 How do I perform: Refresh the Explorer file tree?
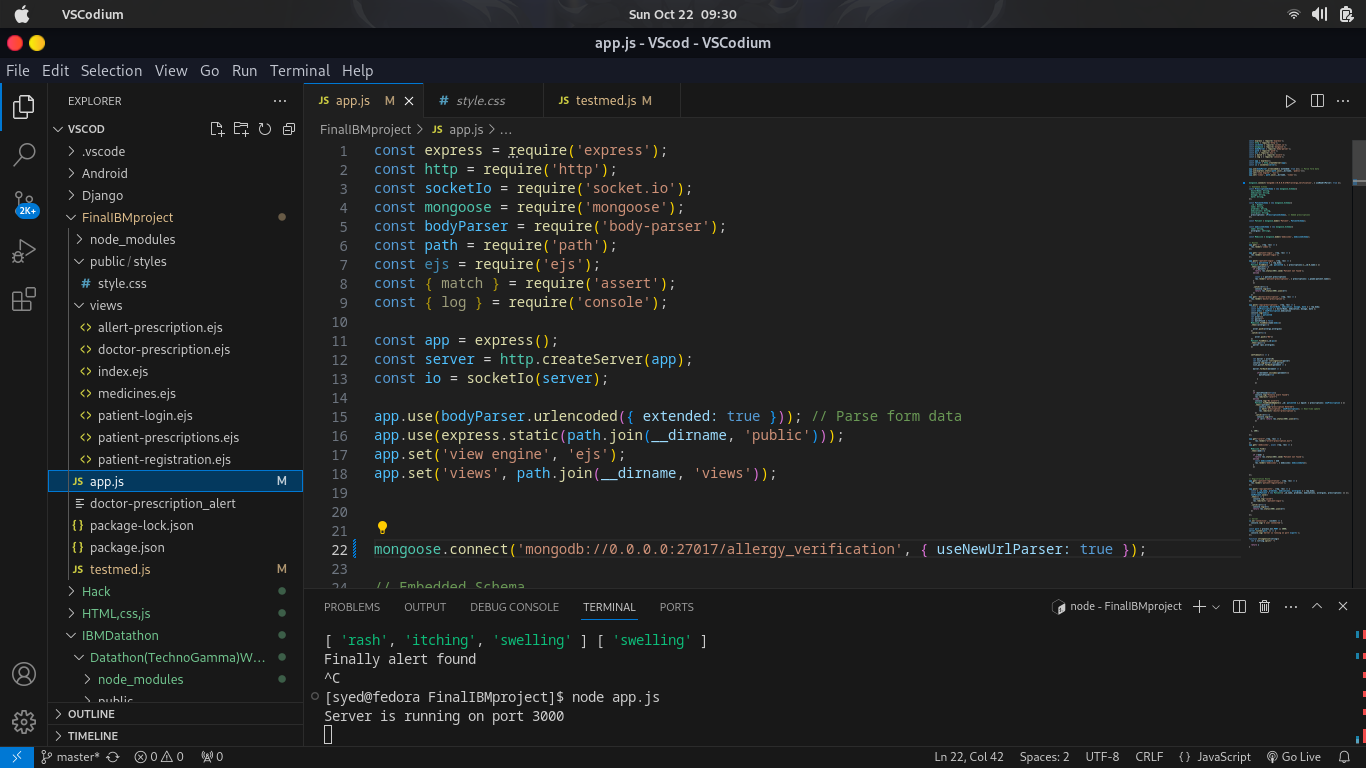point(265,129)
